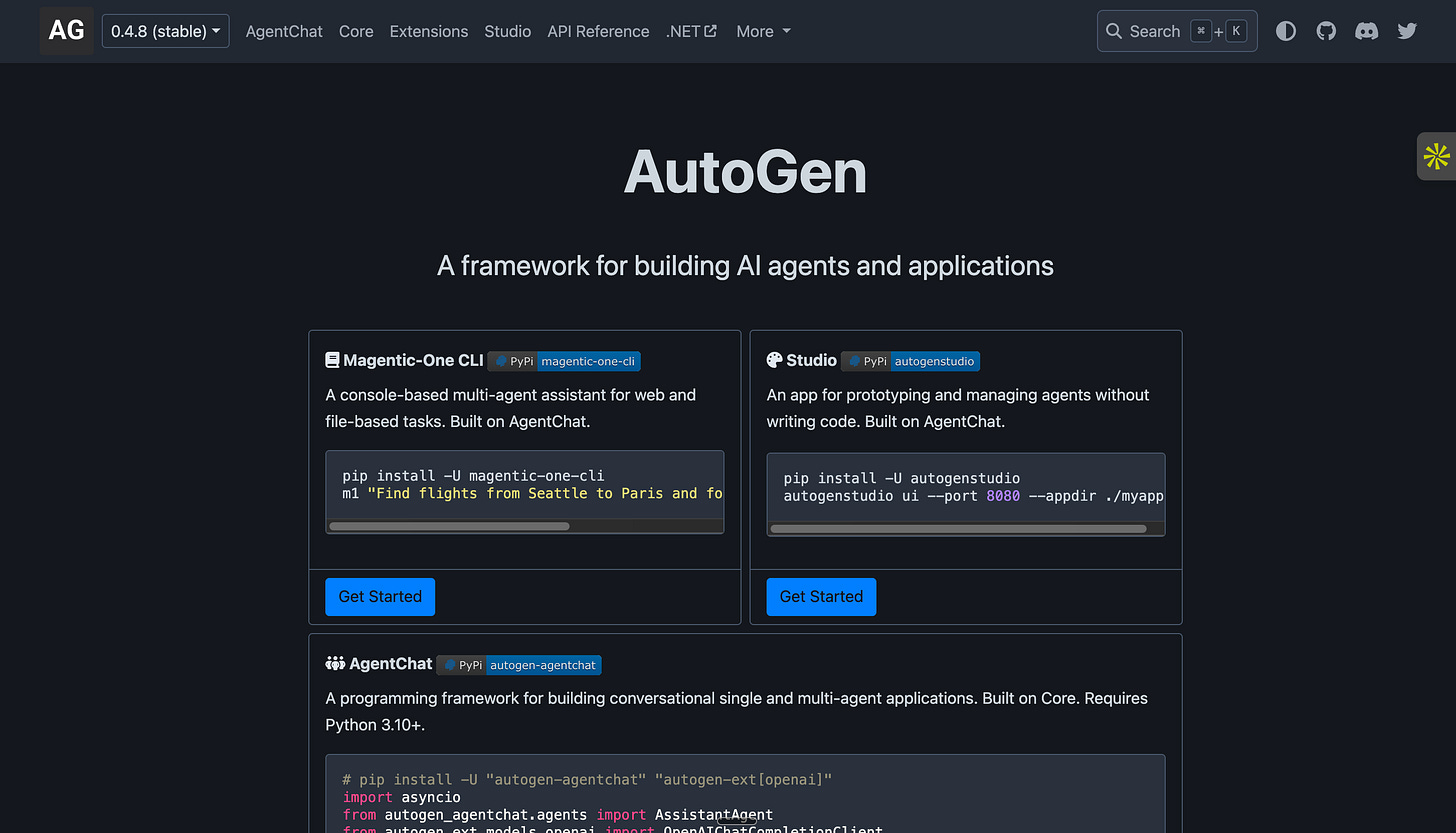Click the 'pip install -U magentic-one-cli' line
This screenshot has height=833, width=1456.
click(473, 476)
